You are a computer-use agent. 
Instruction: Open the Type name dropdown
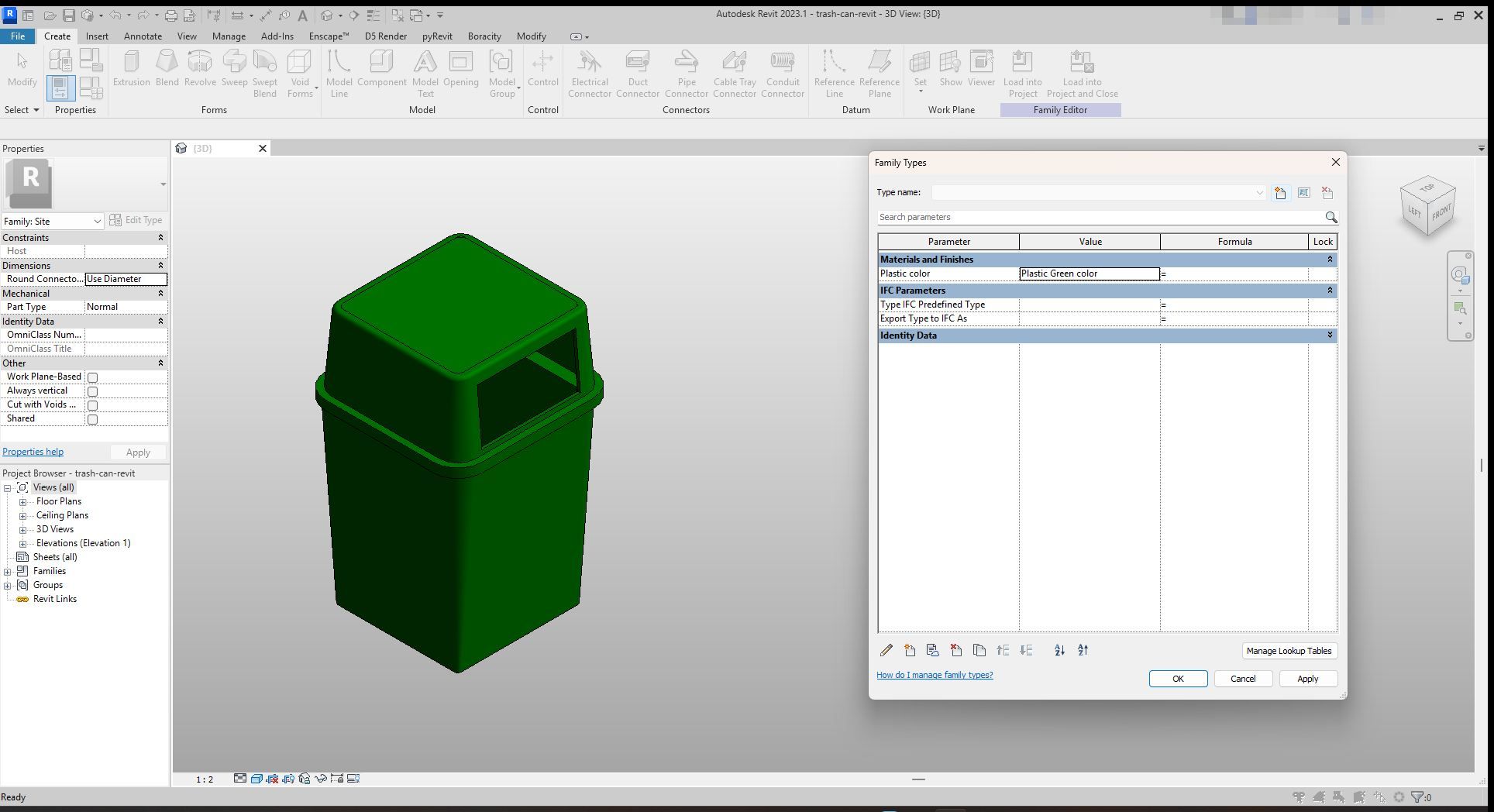[1259, 193]
